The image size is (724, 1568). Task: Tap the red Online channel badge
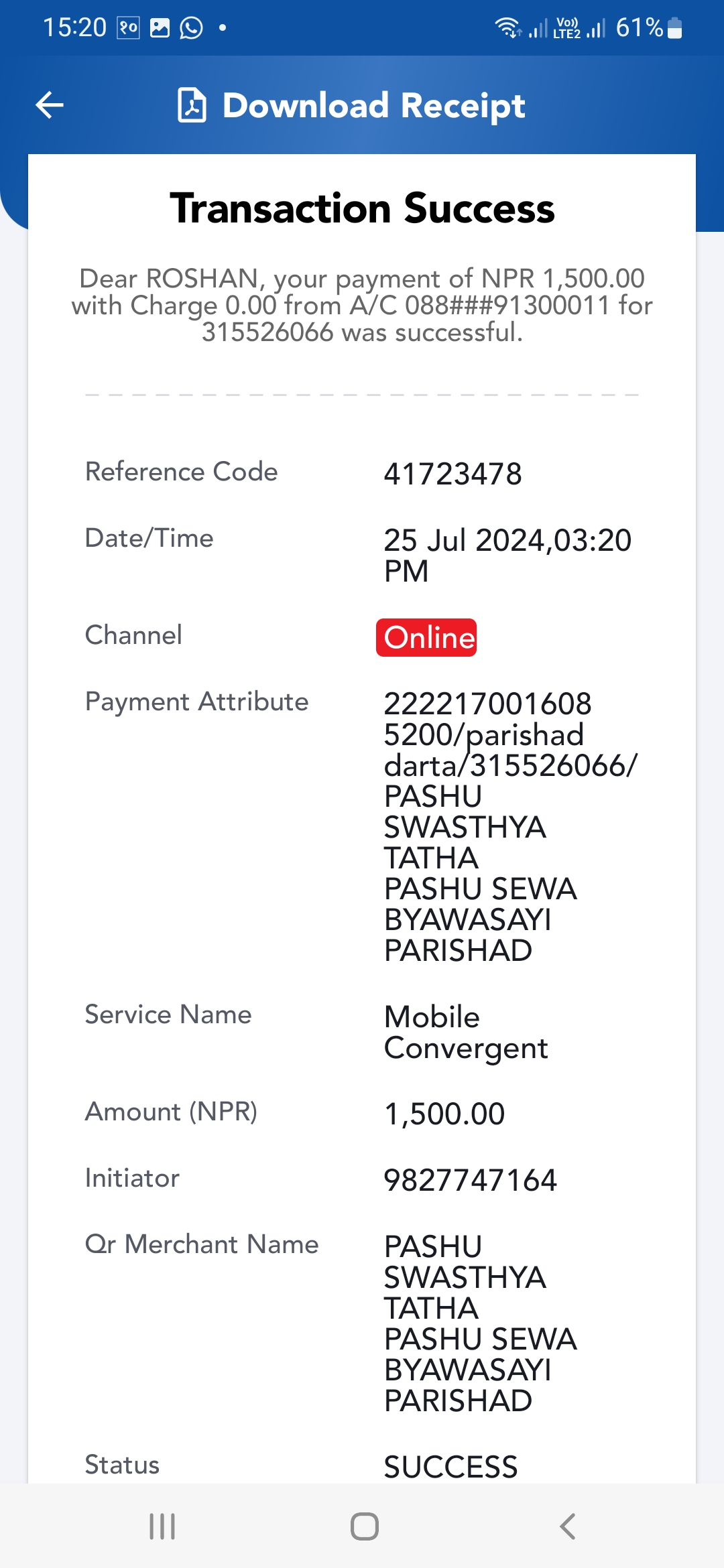[426, 637]
